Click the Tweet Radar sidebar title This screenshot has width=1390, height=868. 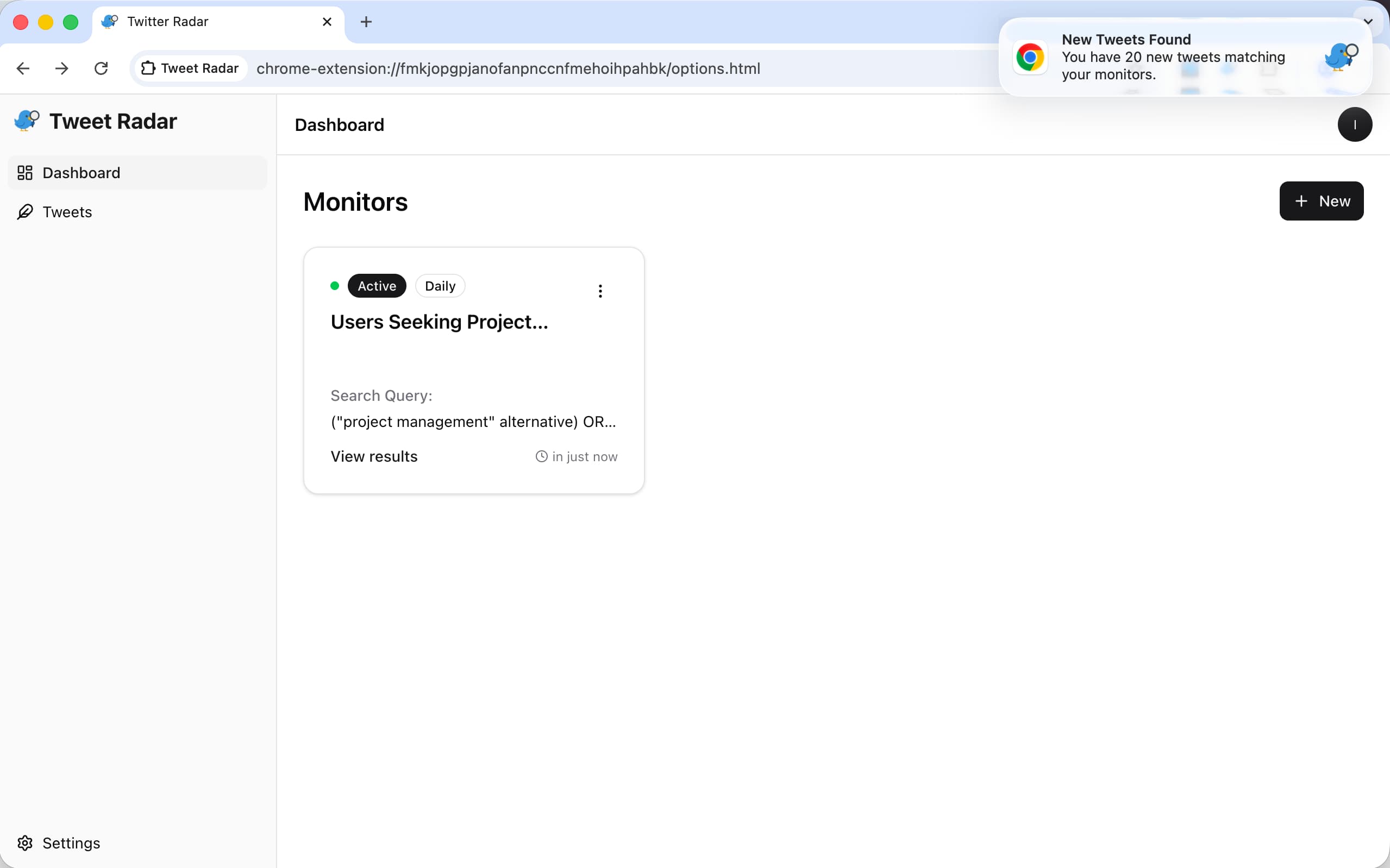coord(113,121)
